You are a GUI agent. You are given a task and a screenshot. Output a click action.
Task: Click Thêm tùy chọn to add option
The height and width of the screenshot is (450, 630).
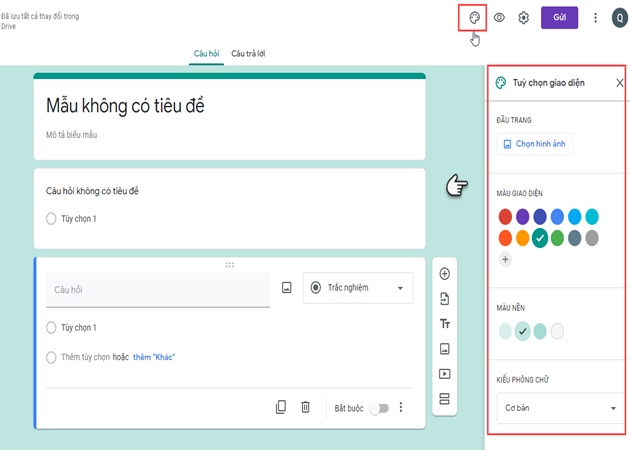click(85, 357)
